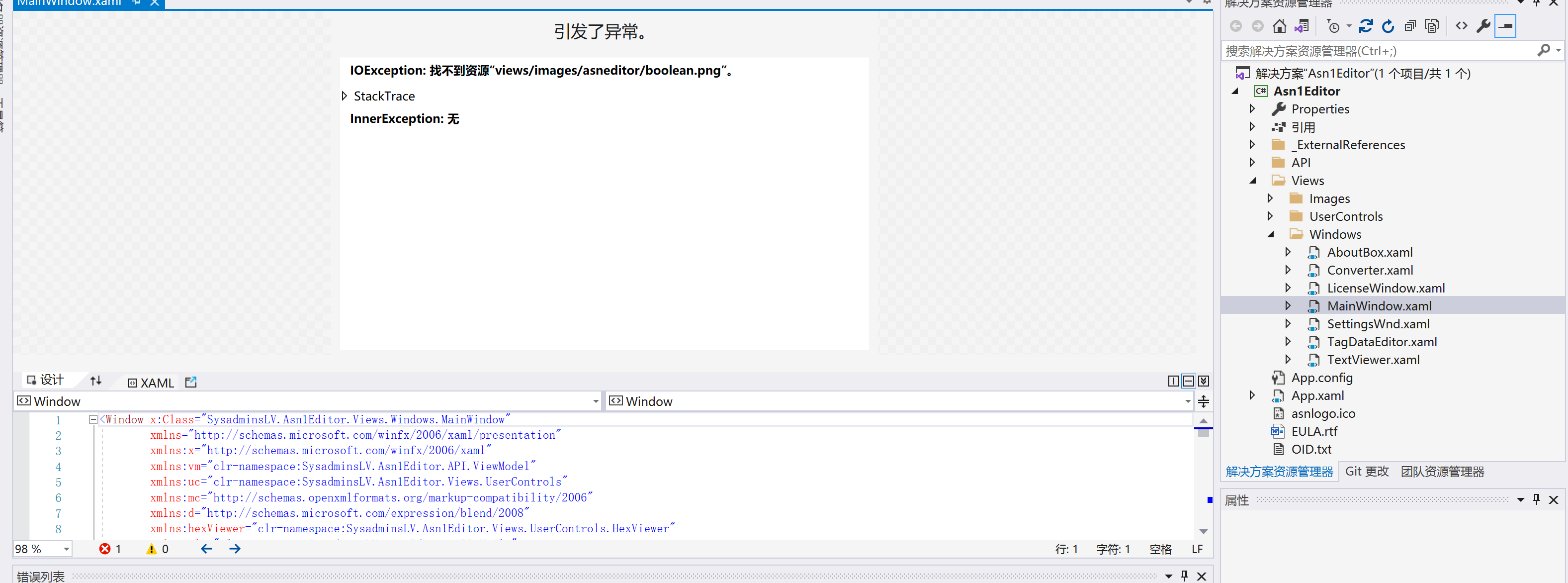Viewport: 1568px width, 583px height.
Task: Expand the Images folder node
Action: point(1270,198)
